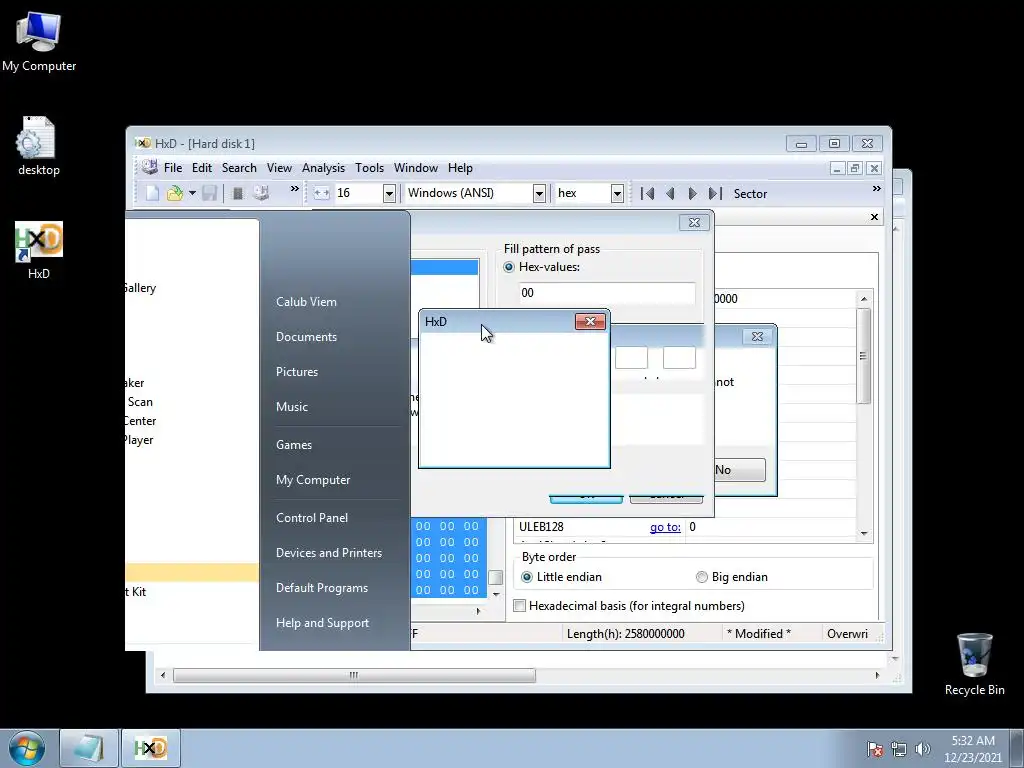Open Control Panel from Start menu

[312, 518]
